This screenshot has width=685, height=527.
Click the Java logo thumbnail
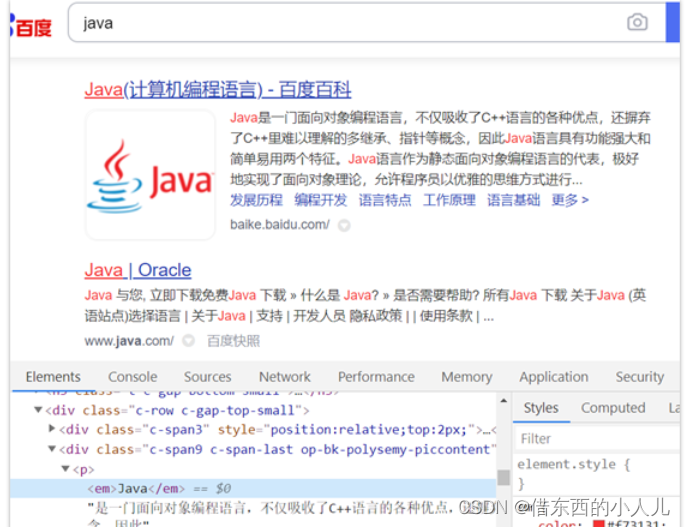click(x=150, y=175)
